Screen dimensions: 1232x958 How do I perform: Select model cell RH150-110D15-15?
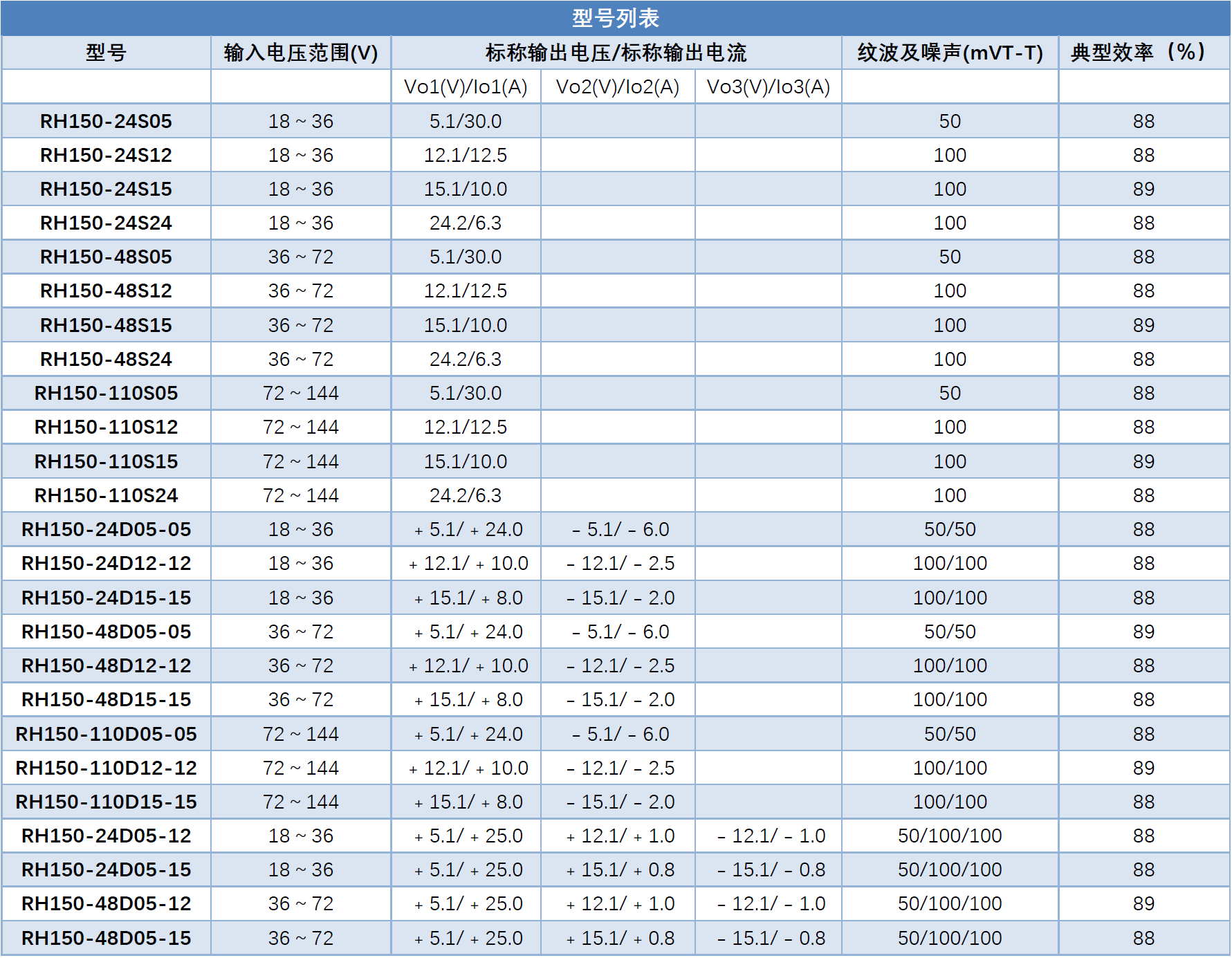click(106, 802)
